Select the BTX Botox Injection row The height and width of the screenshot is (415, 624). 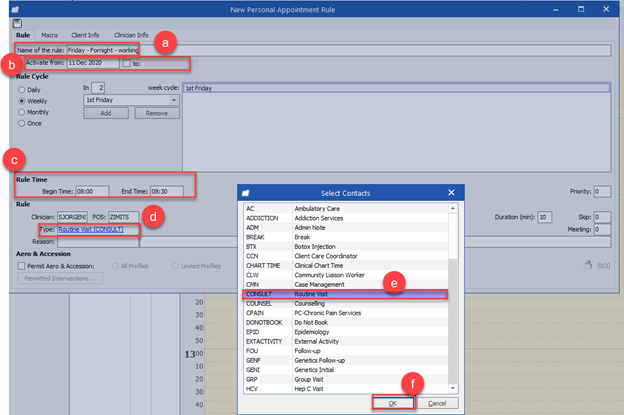click(x=345, y=247)
